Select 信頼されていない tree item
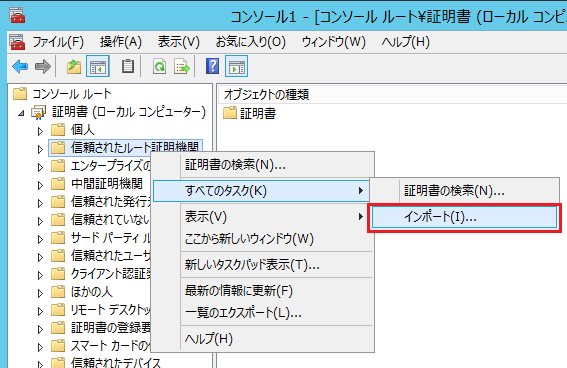 coord(110,220)
